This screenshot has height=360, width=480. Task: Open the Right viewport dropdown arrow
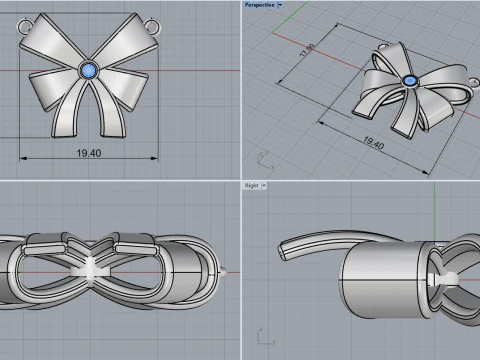pyautogui.click(x=264, y=186)
